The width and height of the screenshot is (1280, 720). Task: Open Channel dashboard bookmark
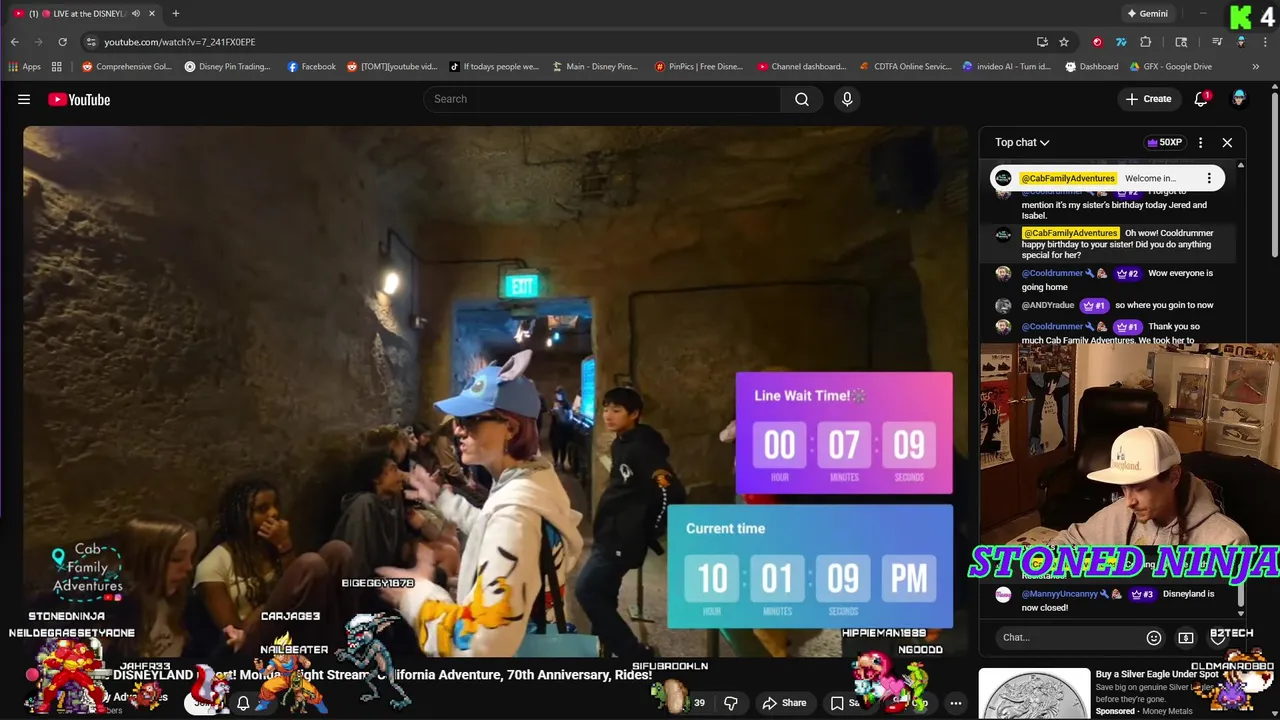tap(801, 67)
